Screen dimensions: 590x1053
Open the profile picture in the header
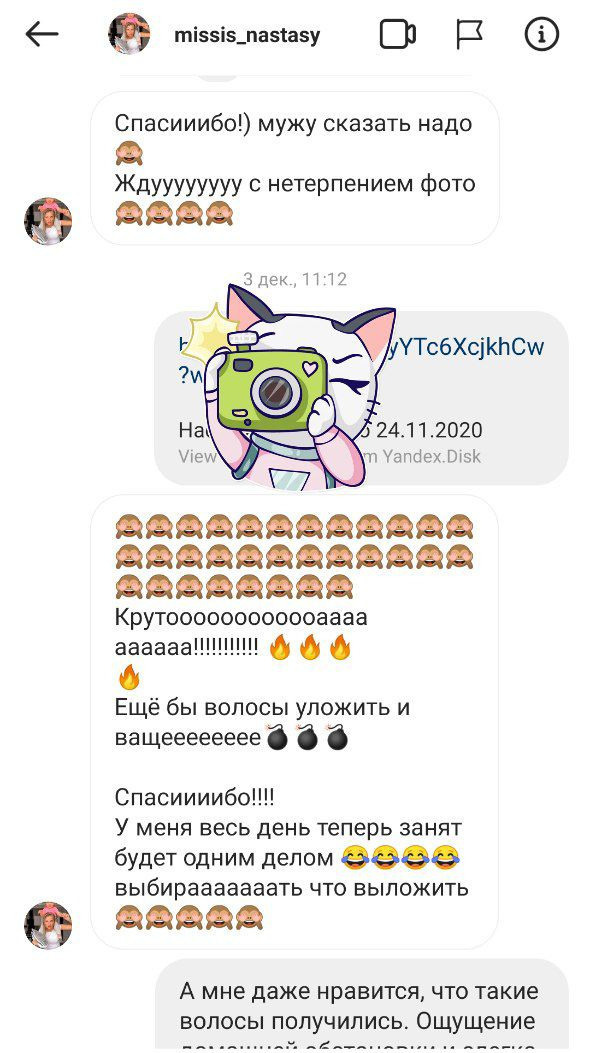(x=129, y=34)
